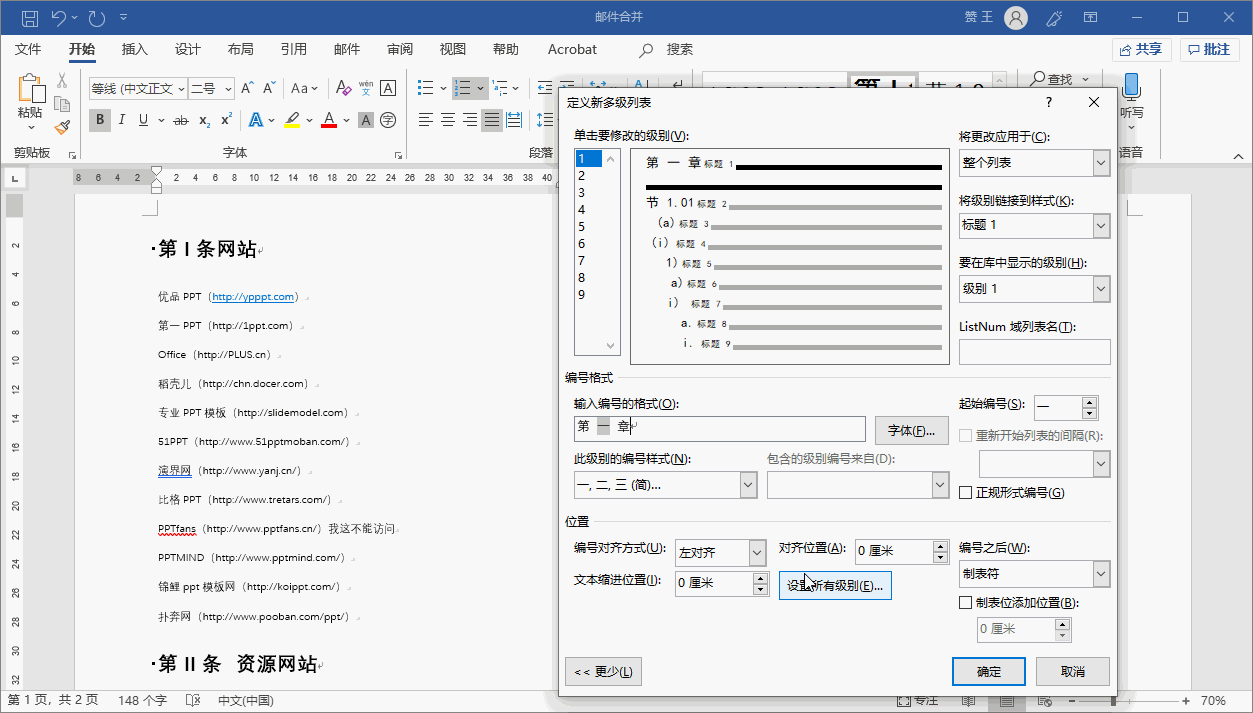Open the 将更改应用于 dropdown

[x=1034, y=163]
